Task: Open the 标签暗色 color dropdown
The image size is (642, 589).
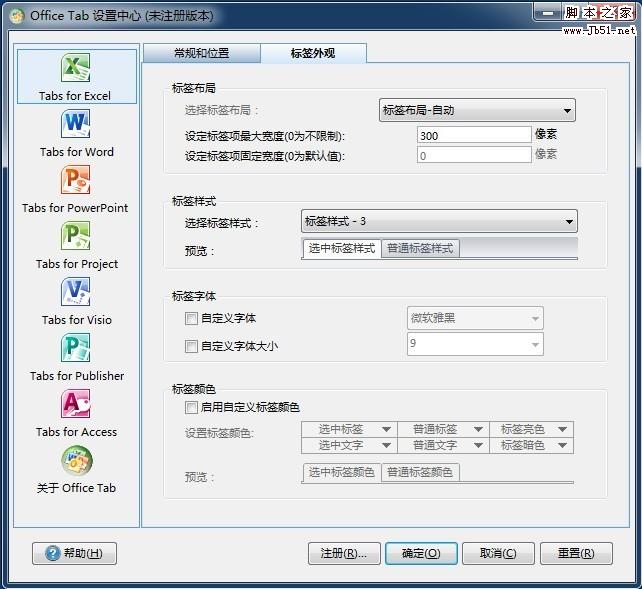Action: coord(531,445)
